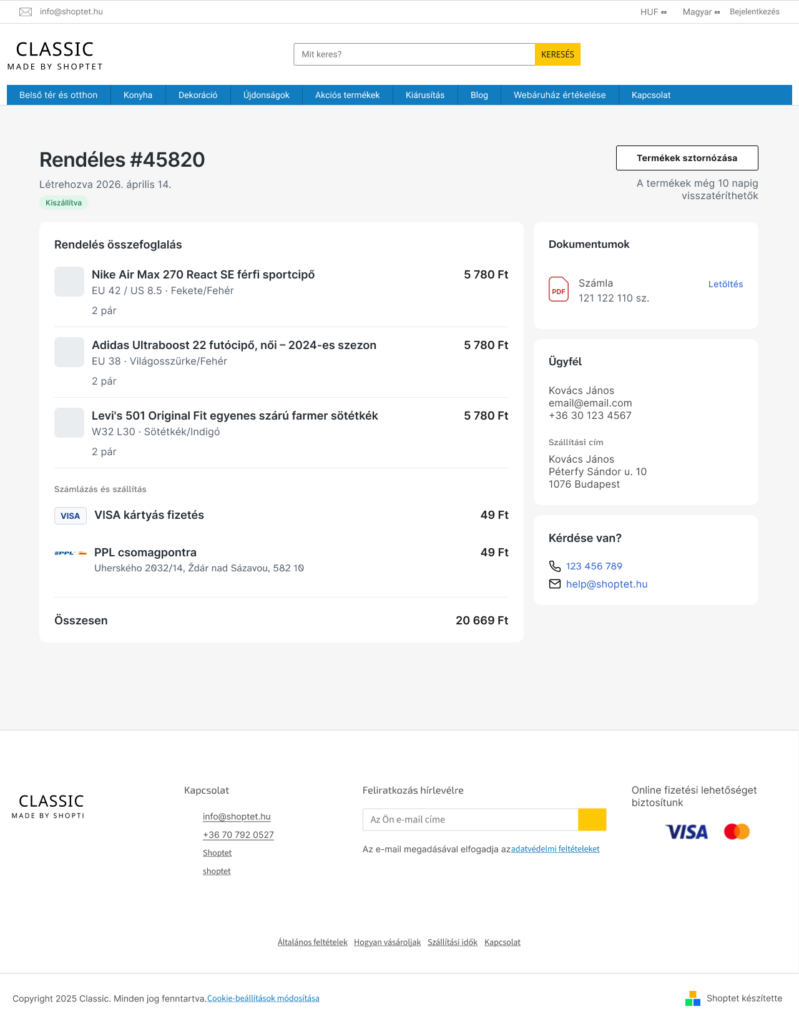Click the yellow KERESÉS search button

coord(557,54)
